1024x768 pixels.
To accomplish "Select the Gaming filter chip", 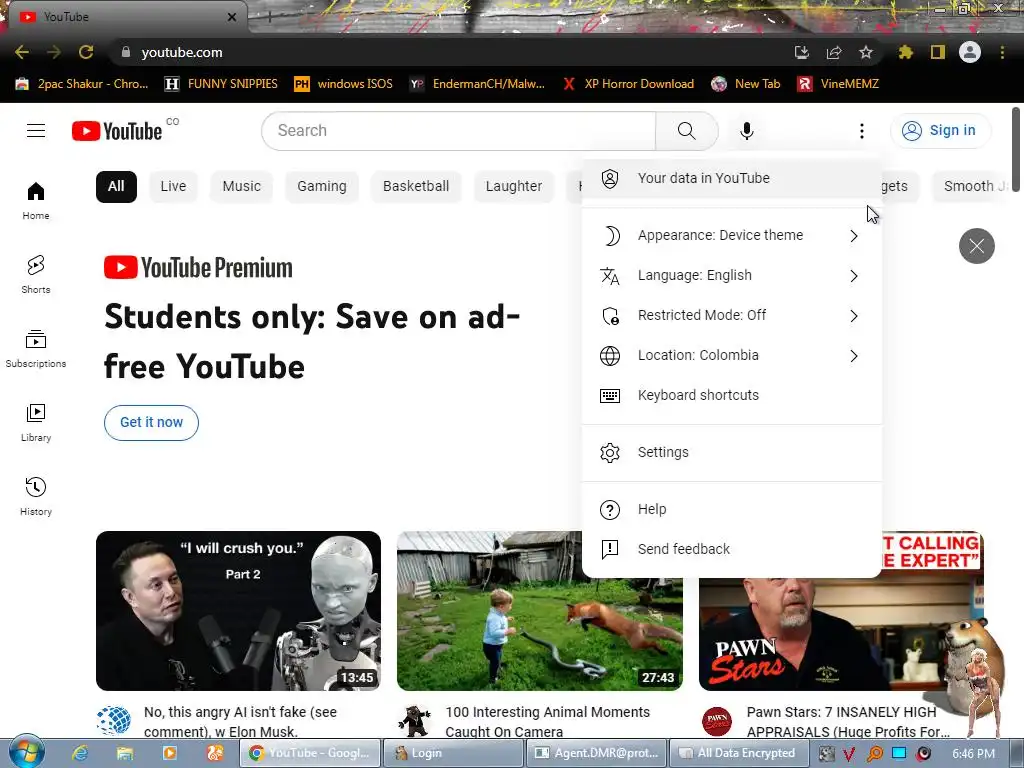I will tap(321, 187).
